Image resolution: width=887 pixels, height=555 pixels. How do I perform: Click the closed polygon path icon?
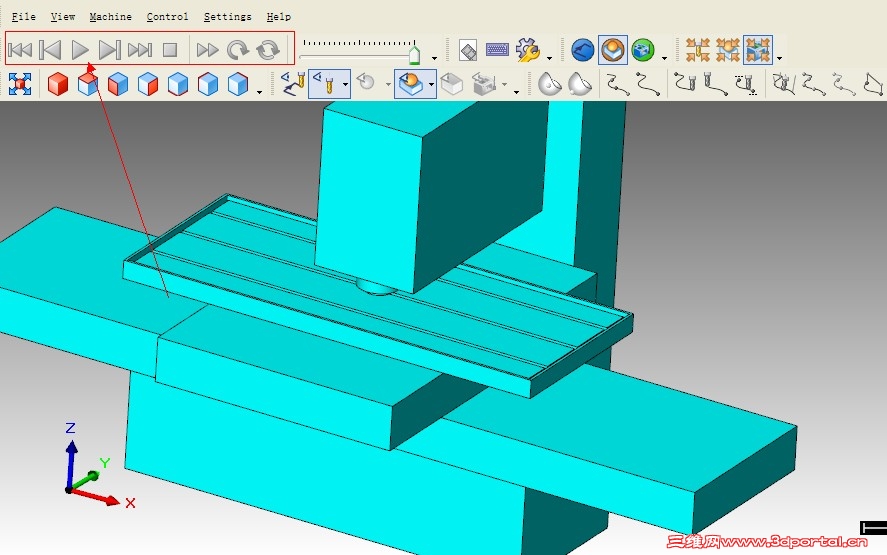[874, 84]
